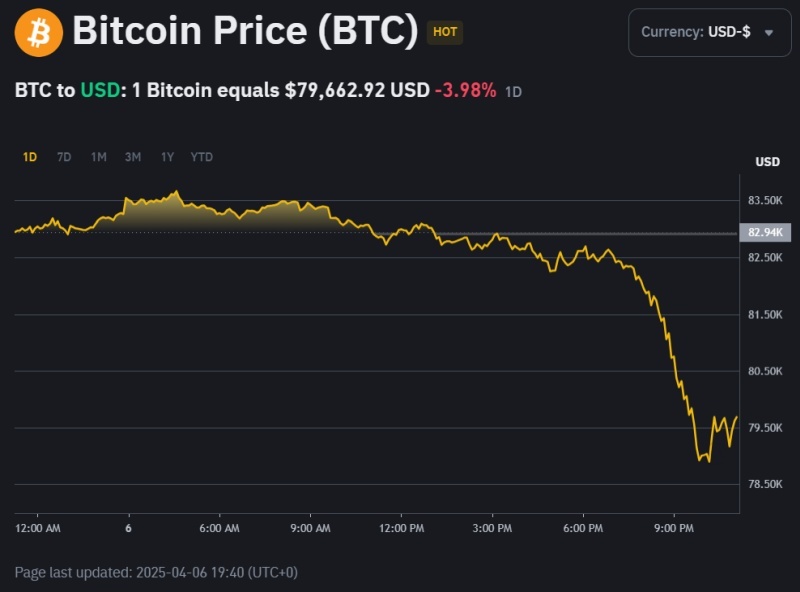
Task: Click the orange Bitcoin coin symbol
Action: [x=38, y=31]
